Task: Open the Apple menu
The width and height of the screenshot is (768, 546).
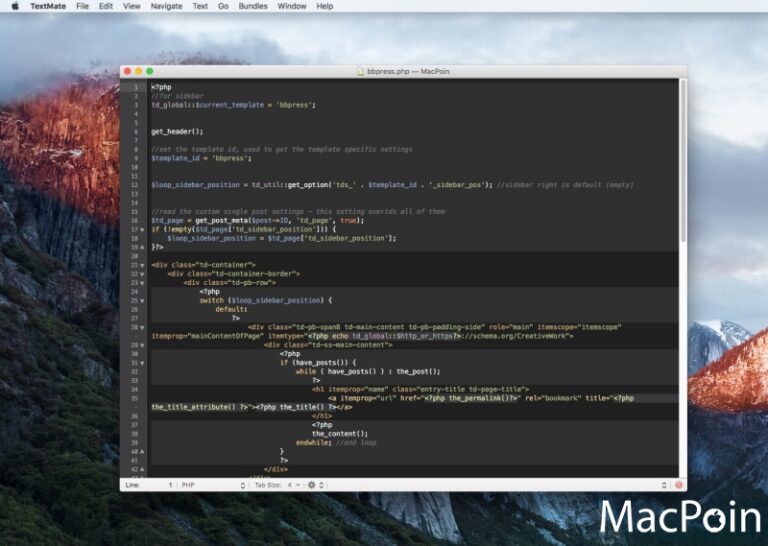Action: (x=14, y=6)
